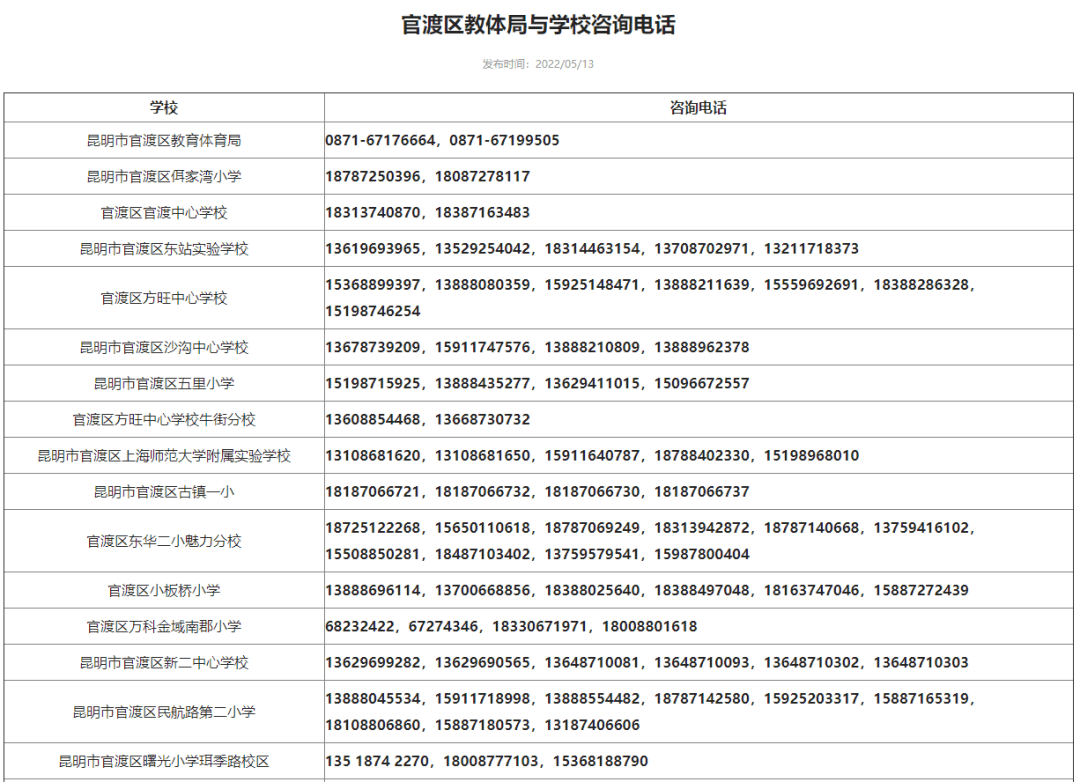Select 昆明市官渡区佴家湾小学 school cell

[164, 176]
